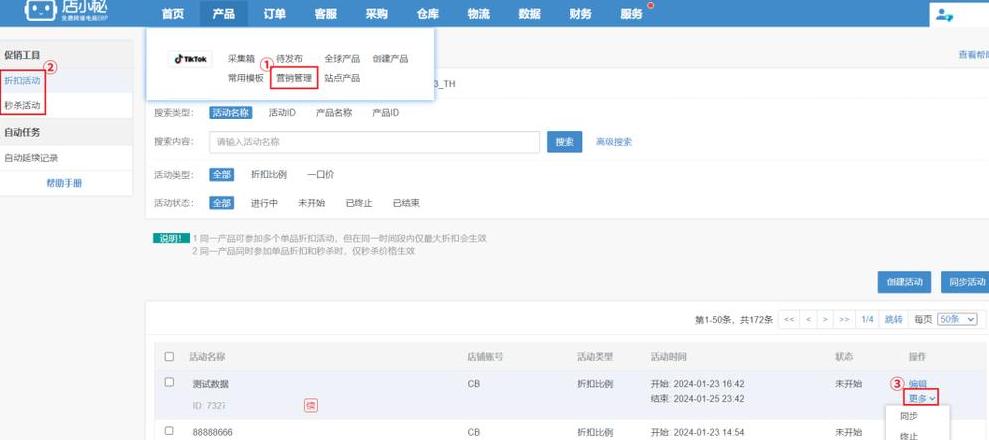Screen dimensions: 989x440
Task: Set search type to 活动名称
Action: tap(231, 113)
